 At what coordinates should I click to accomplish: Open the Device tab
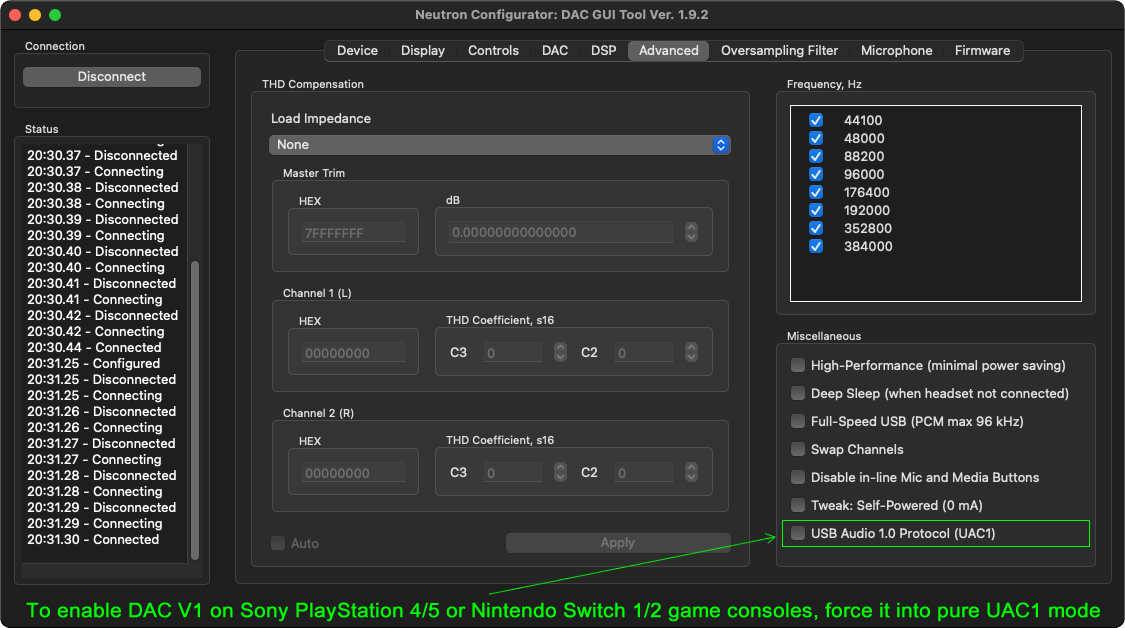tap(357, 50)
